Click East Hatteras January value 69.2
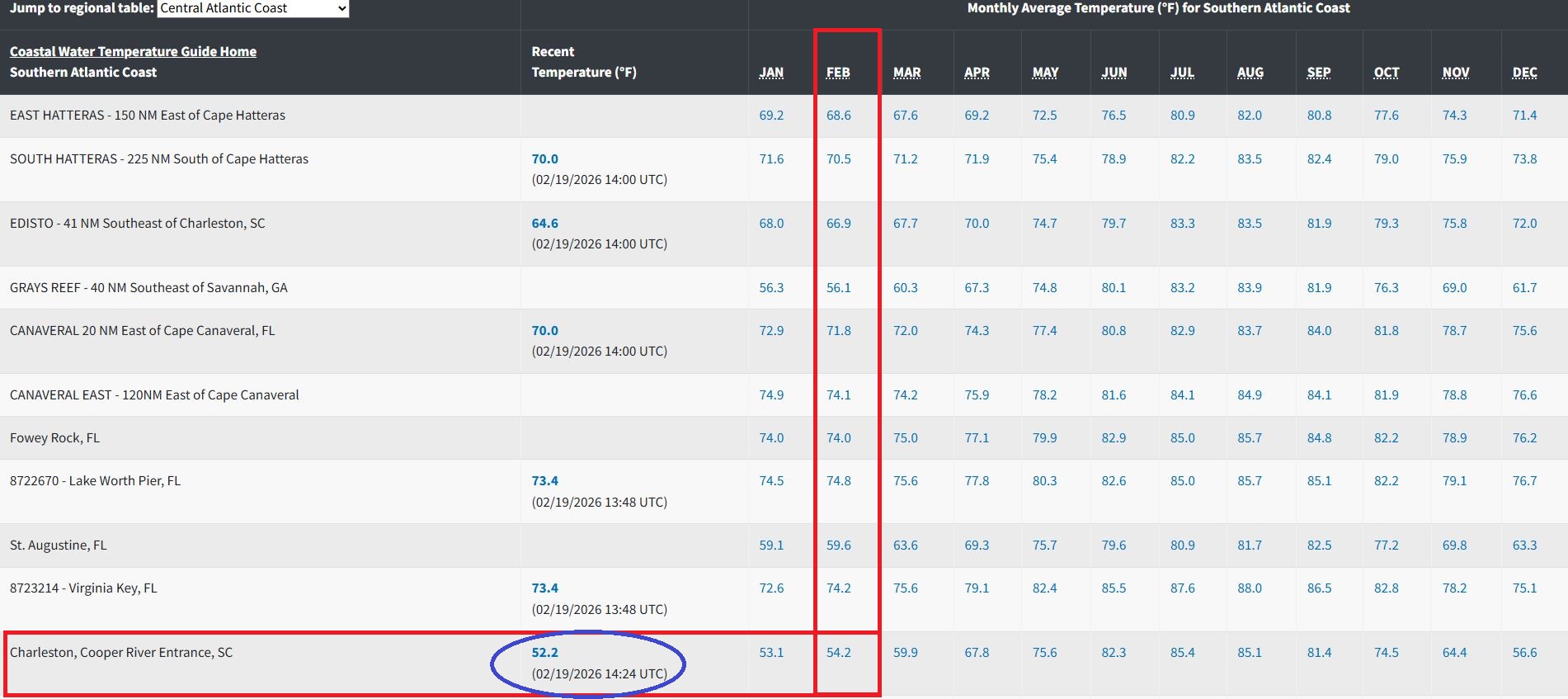The height and width of the screenshot is (699, 1568). click(771, 116)
